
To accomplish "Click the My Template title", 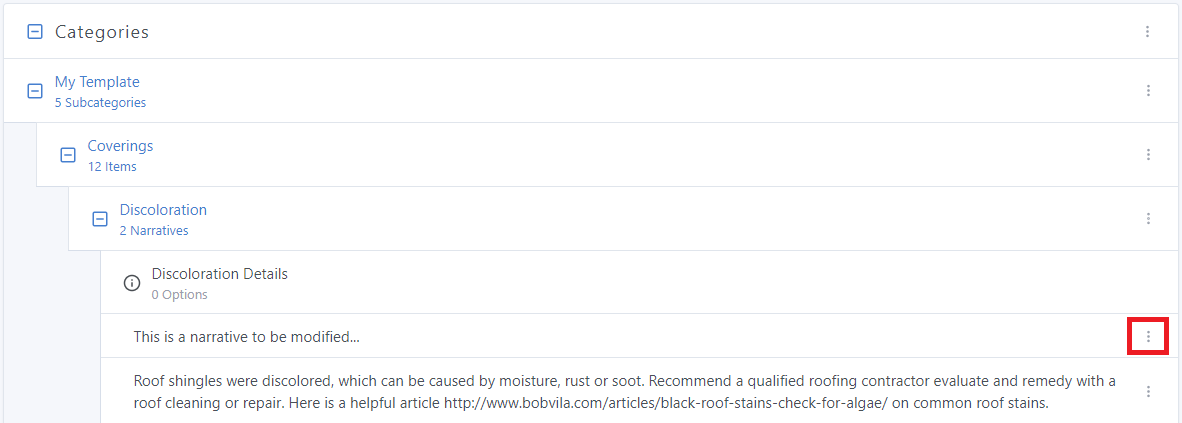I will pyautogui.click(x=97, y=82).
